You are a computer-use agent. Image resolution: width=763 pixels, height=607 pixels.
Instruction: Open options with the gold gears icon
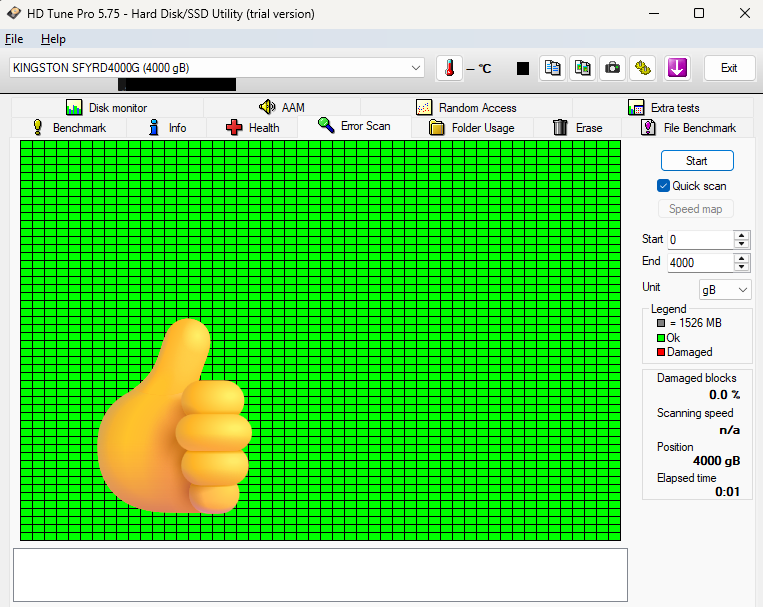click(643, 68)
